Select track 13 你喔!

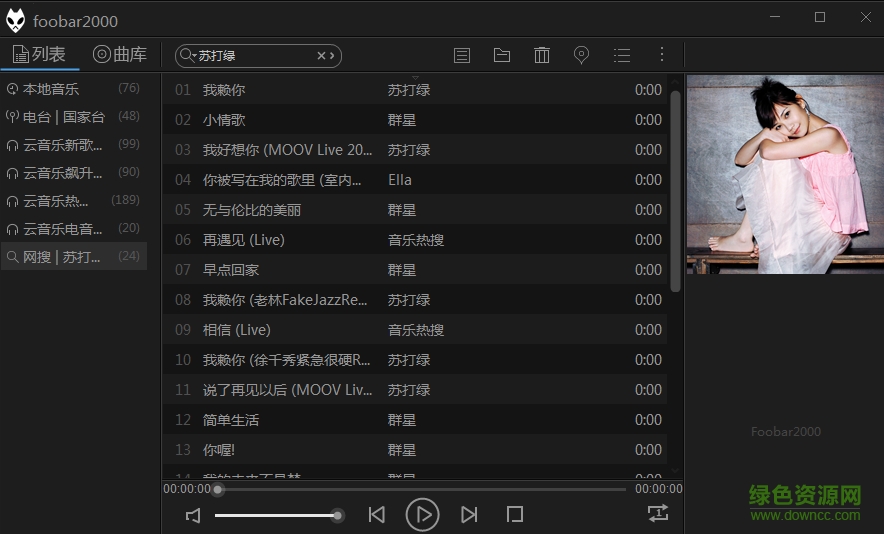[415, 449]
